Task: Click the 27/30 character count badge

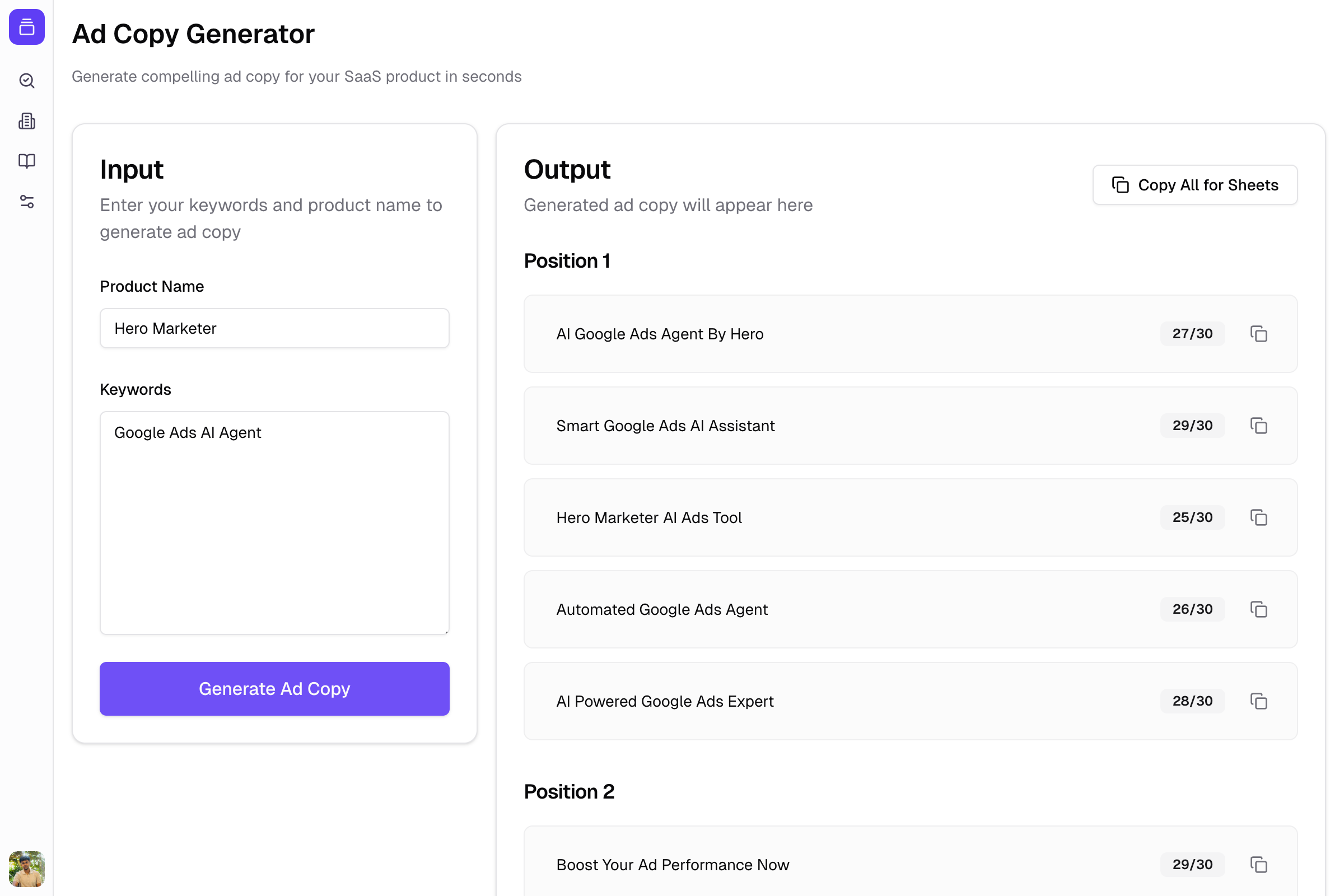Action: 1192,334
